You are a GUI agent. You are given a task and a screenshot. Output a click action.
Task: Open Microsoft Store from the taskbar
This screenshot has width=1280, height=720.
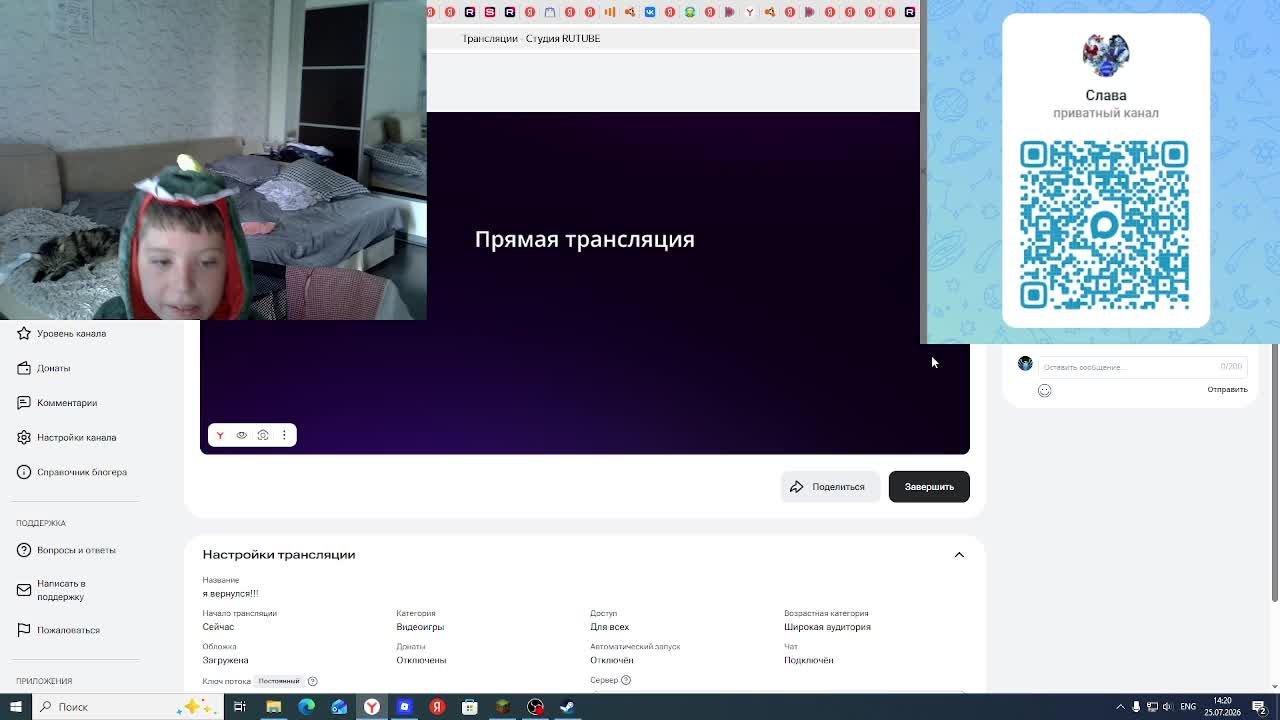470,707
